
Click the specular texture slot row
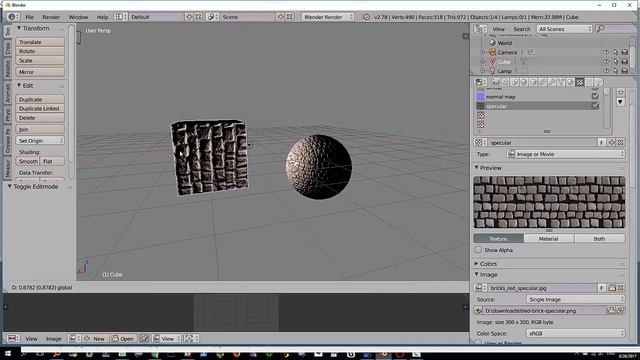click(x=538, y=106)
